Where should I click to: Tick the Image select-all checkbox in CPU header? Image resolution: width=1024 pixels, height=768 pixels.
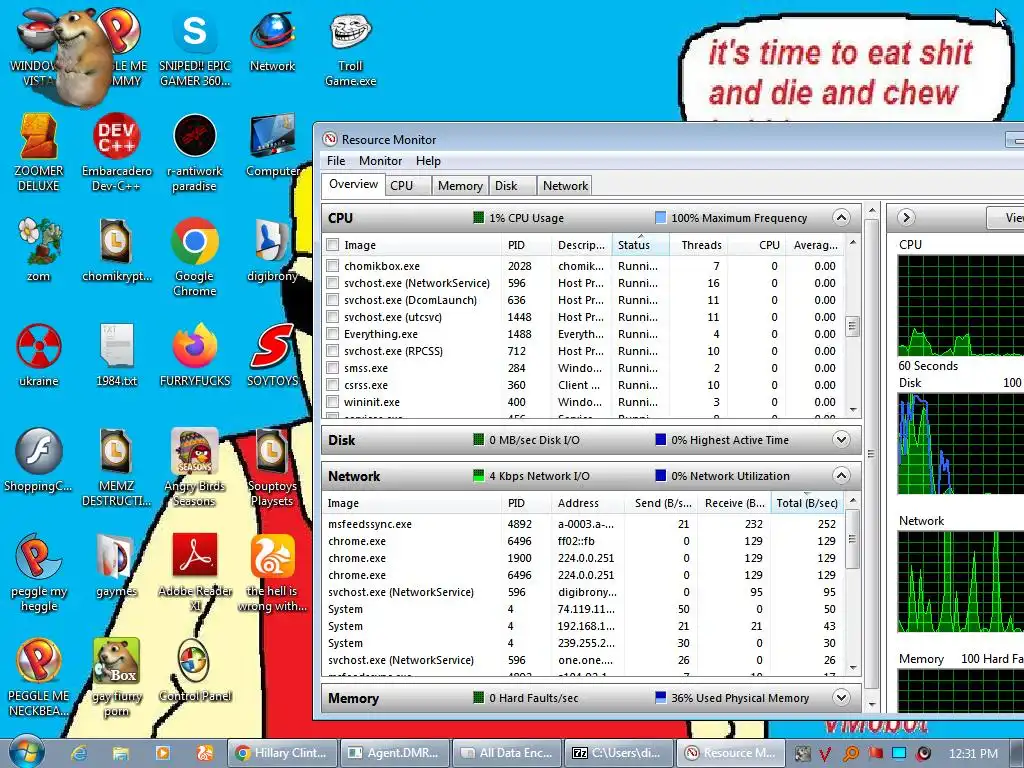coord(332,245)
